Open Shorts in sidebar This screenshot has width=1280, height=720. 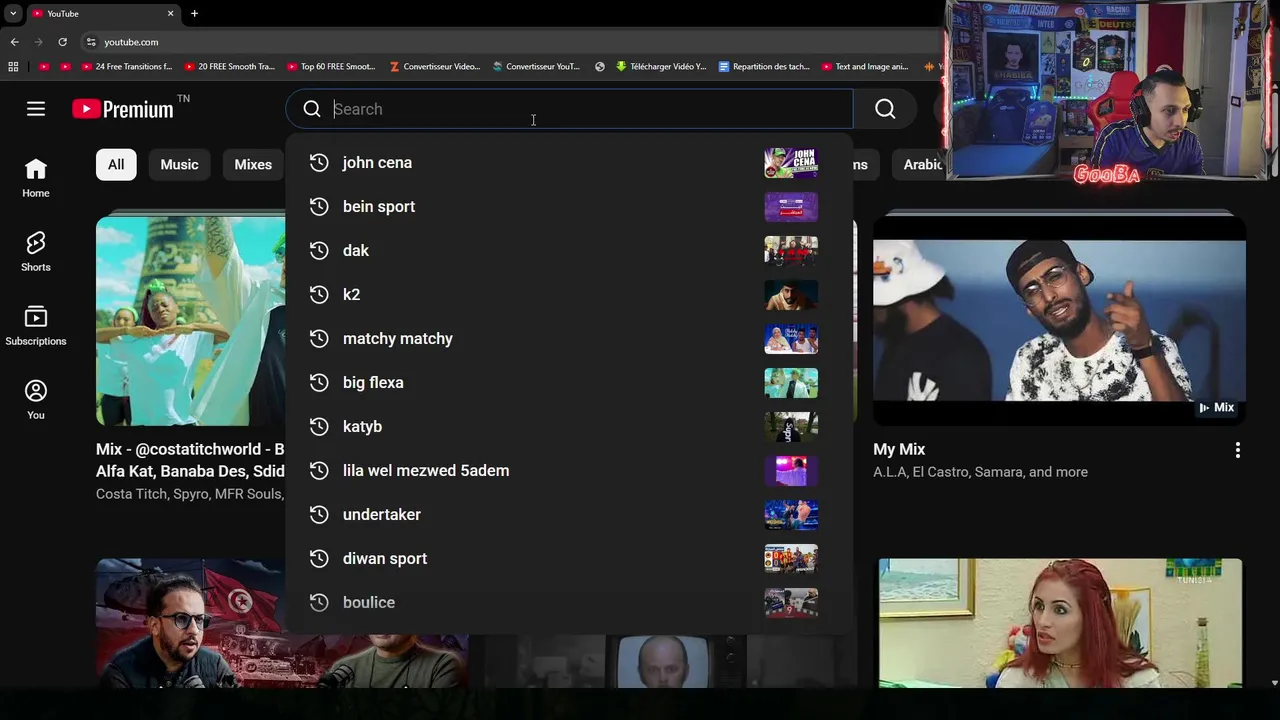pos(36,252)
